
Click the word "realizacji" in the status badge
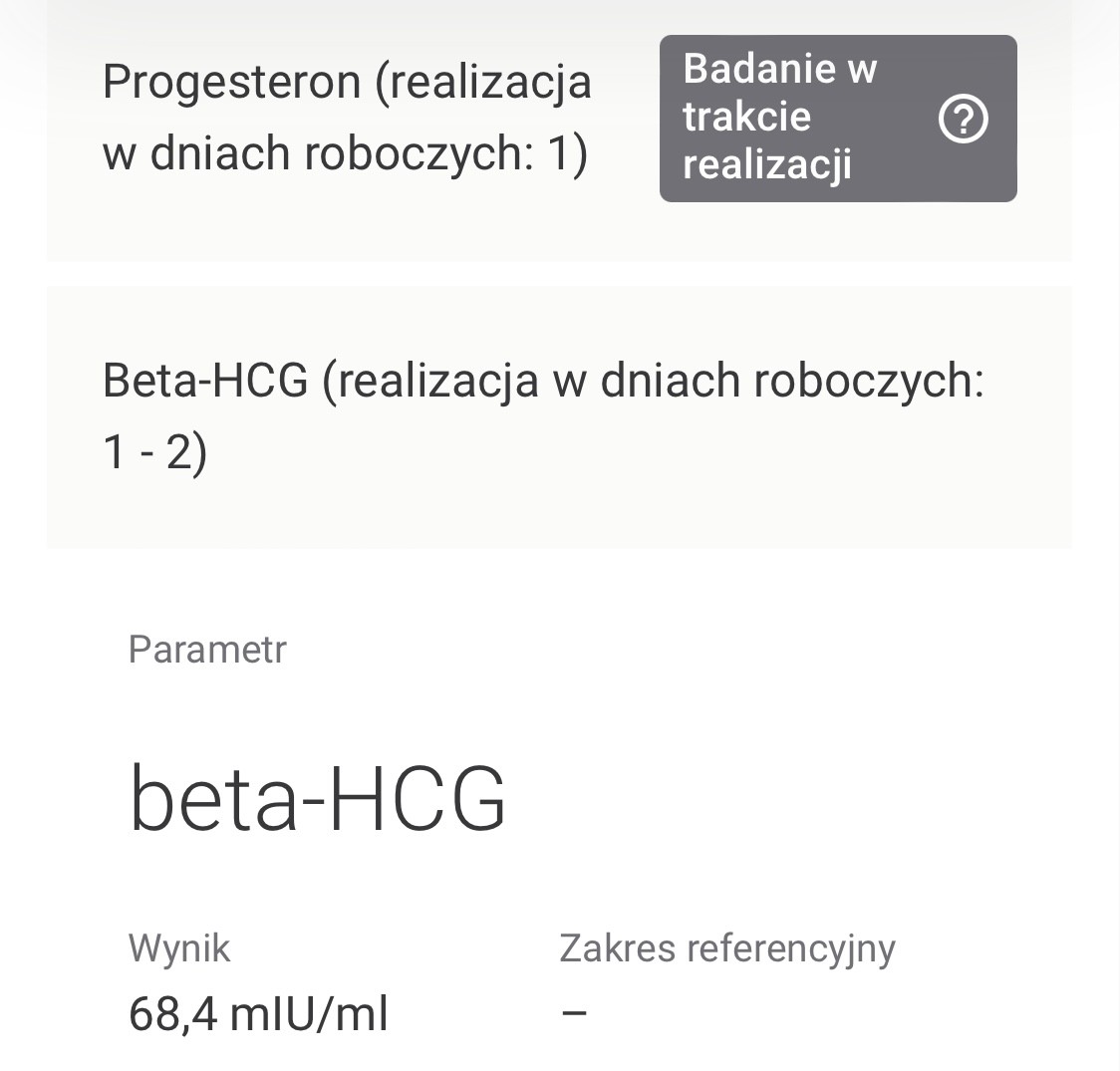pyautogui.click(x=766, y=163)
